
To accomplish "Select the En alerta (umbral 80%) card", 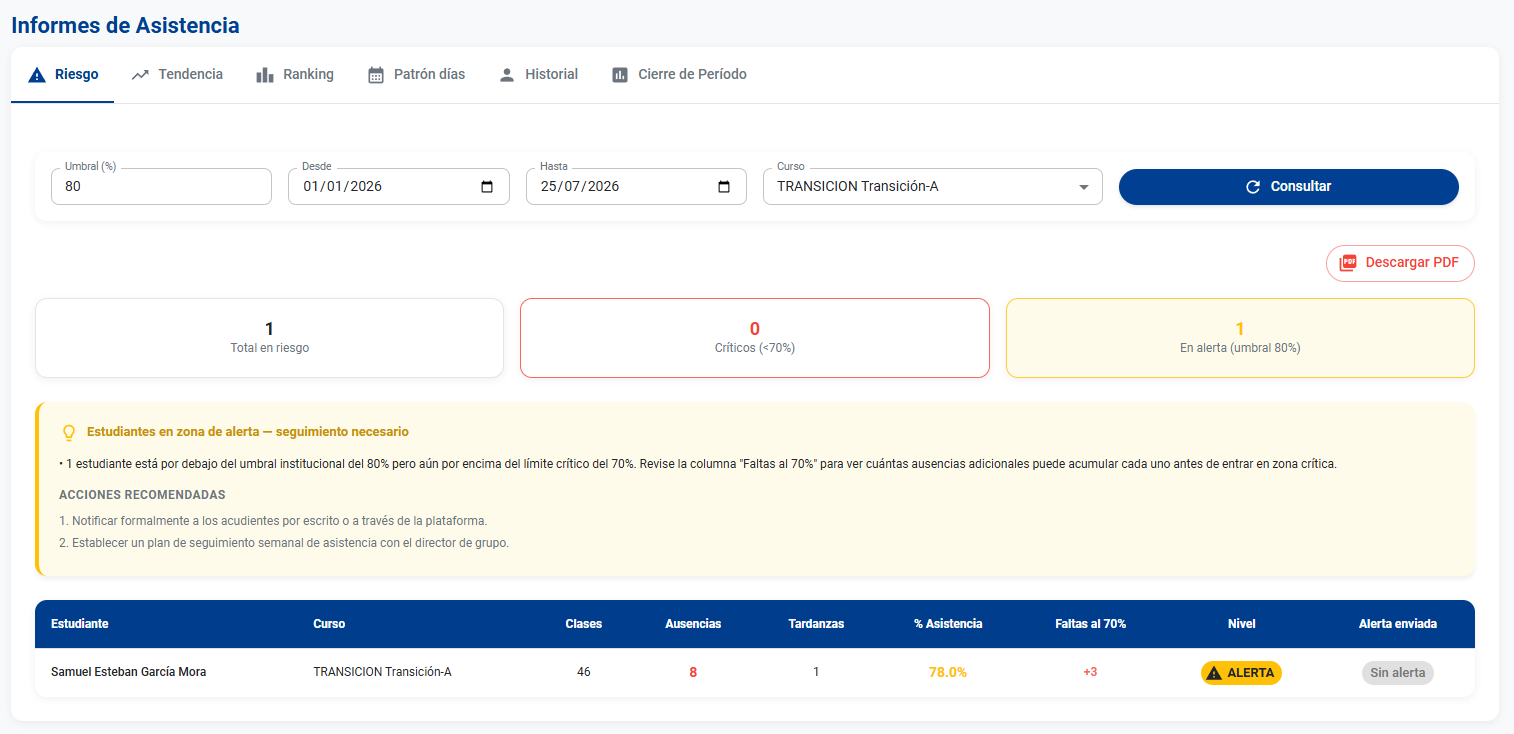I will pos(1240,338).
